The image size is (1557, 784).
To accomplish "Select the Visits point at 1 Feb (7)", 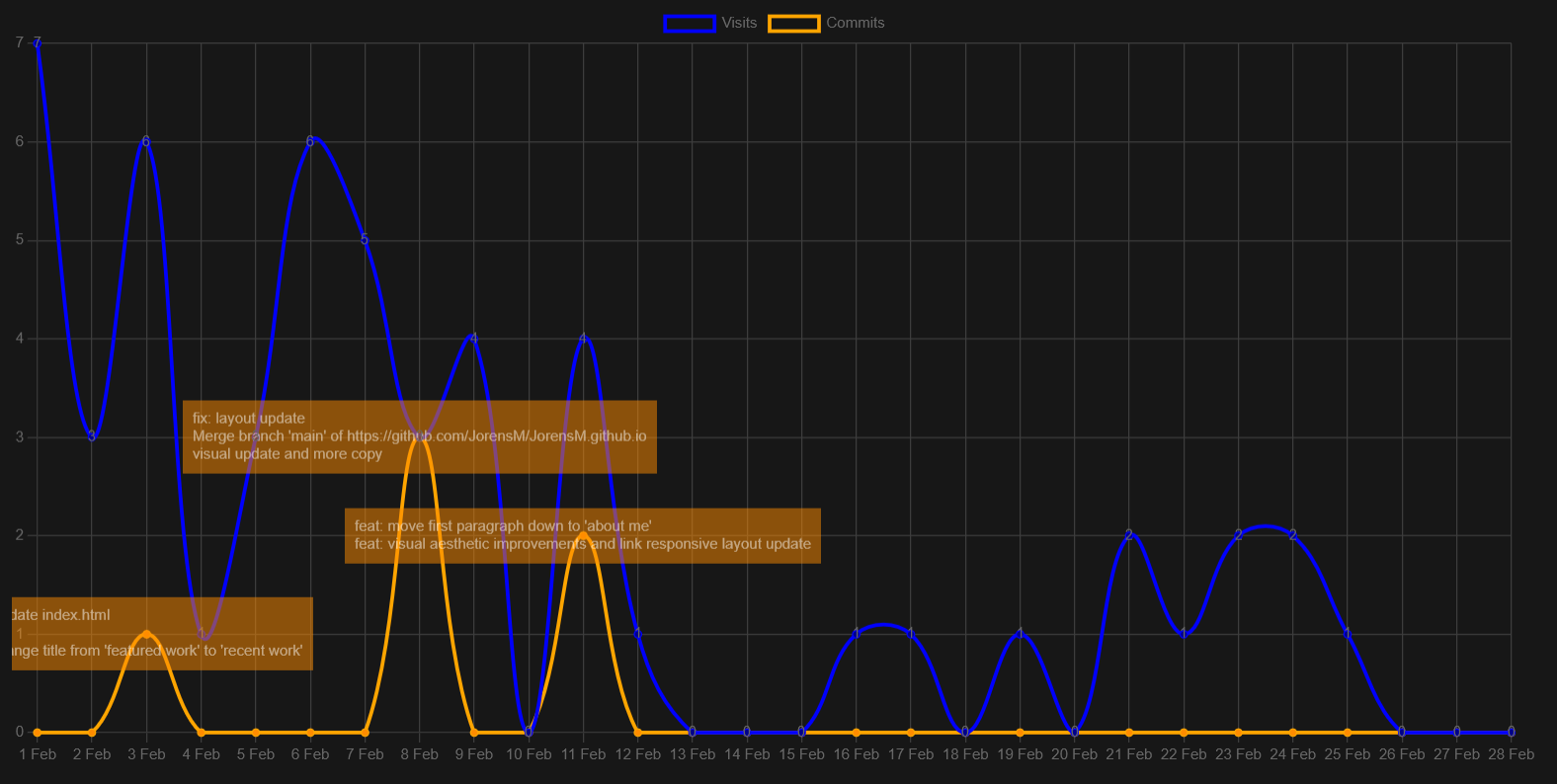I will point(38,43).
